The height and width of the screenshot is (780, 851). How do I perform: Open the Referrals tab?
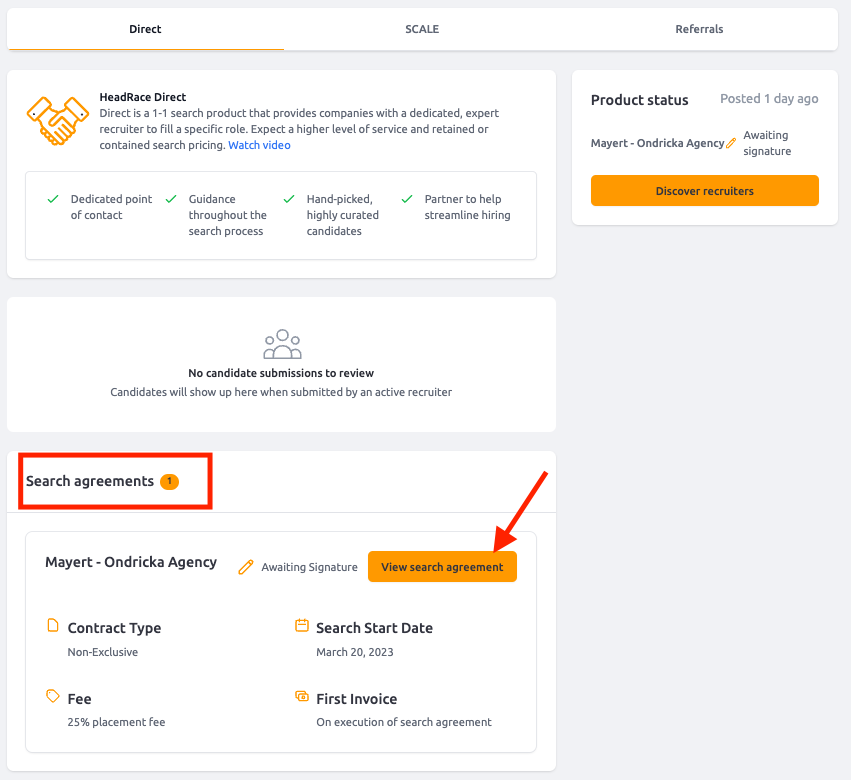coord(699,29)
